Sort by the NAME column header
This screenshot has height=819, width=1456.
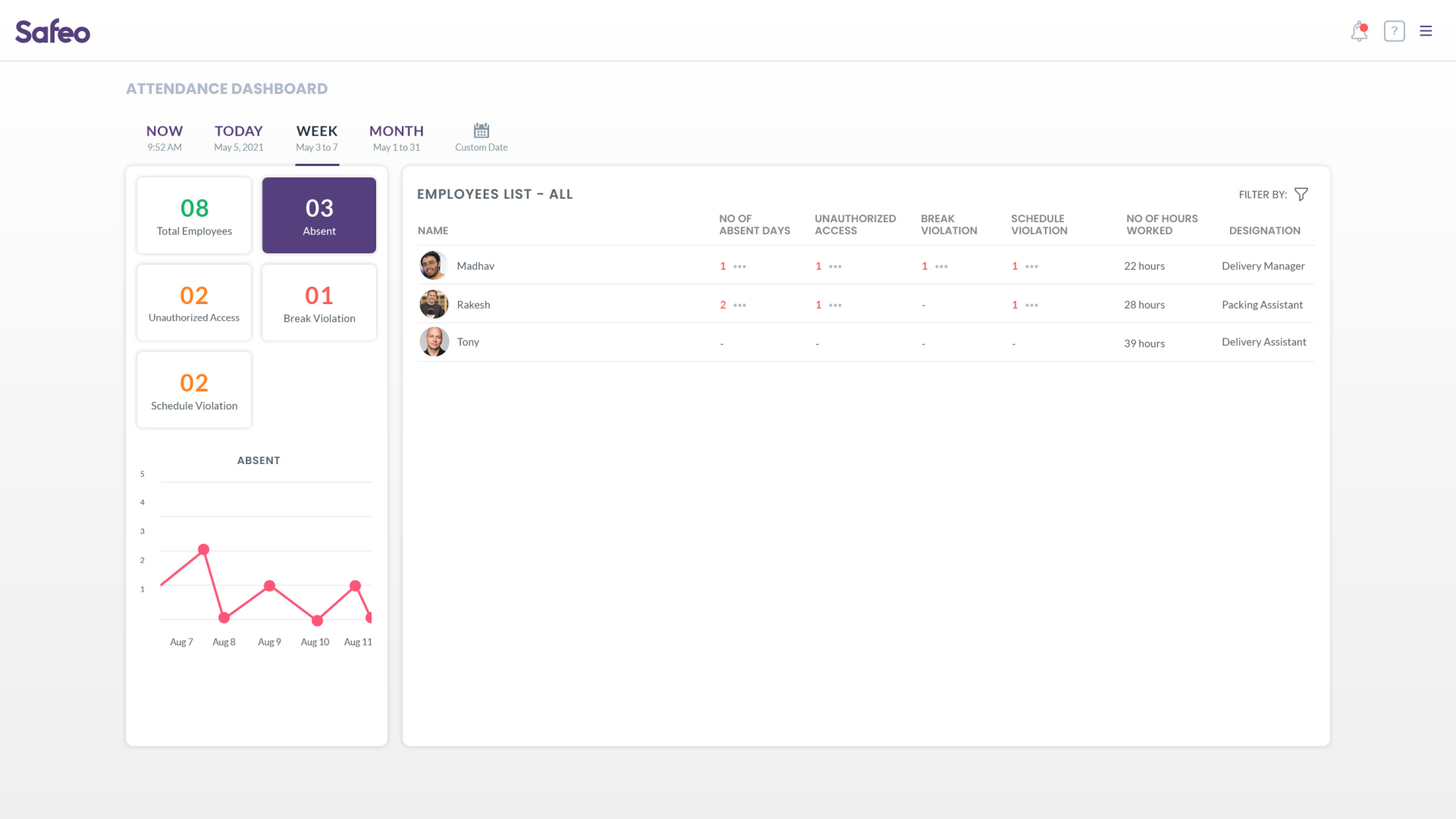click(x=432, y=230)
